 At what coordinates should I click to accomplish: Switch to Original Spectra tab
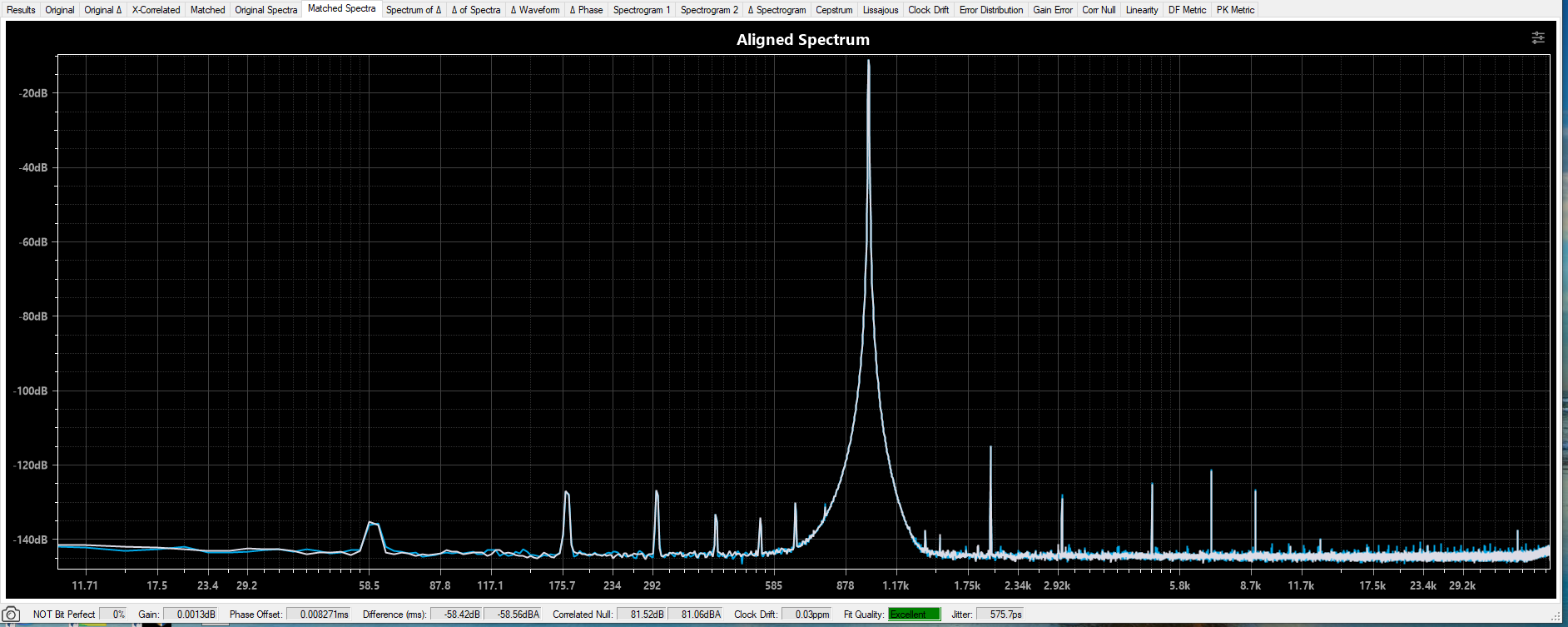[x=266, y=10]
